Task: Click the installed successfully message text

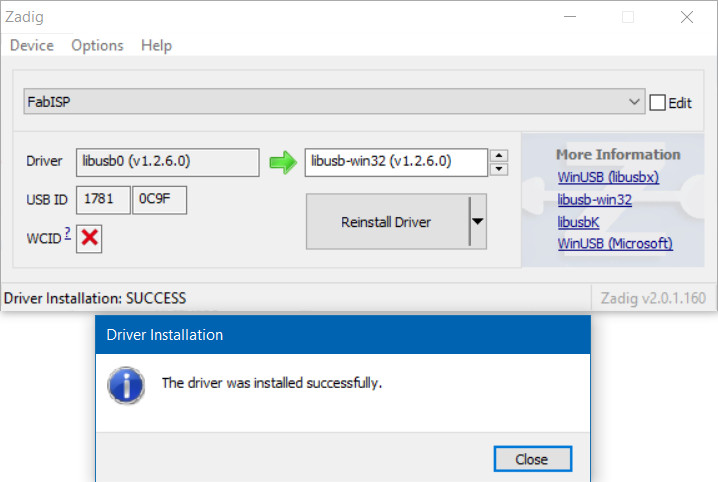Action: tap(272, 383)
